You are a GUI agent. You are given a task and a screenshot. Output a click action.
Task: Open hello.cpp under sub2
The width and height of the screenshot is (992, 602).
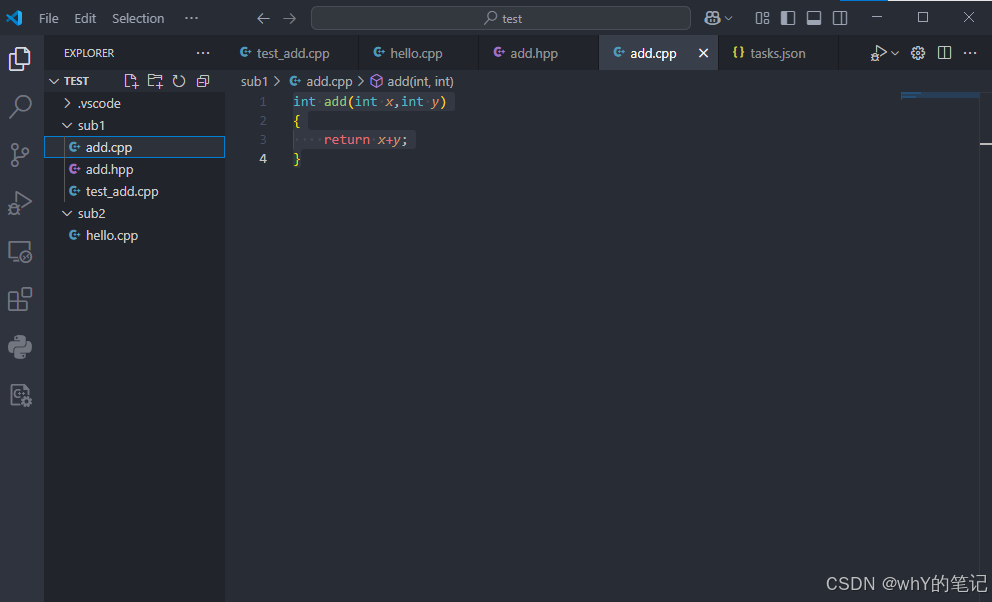pos(134,235)
